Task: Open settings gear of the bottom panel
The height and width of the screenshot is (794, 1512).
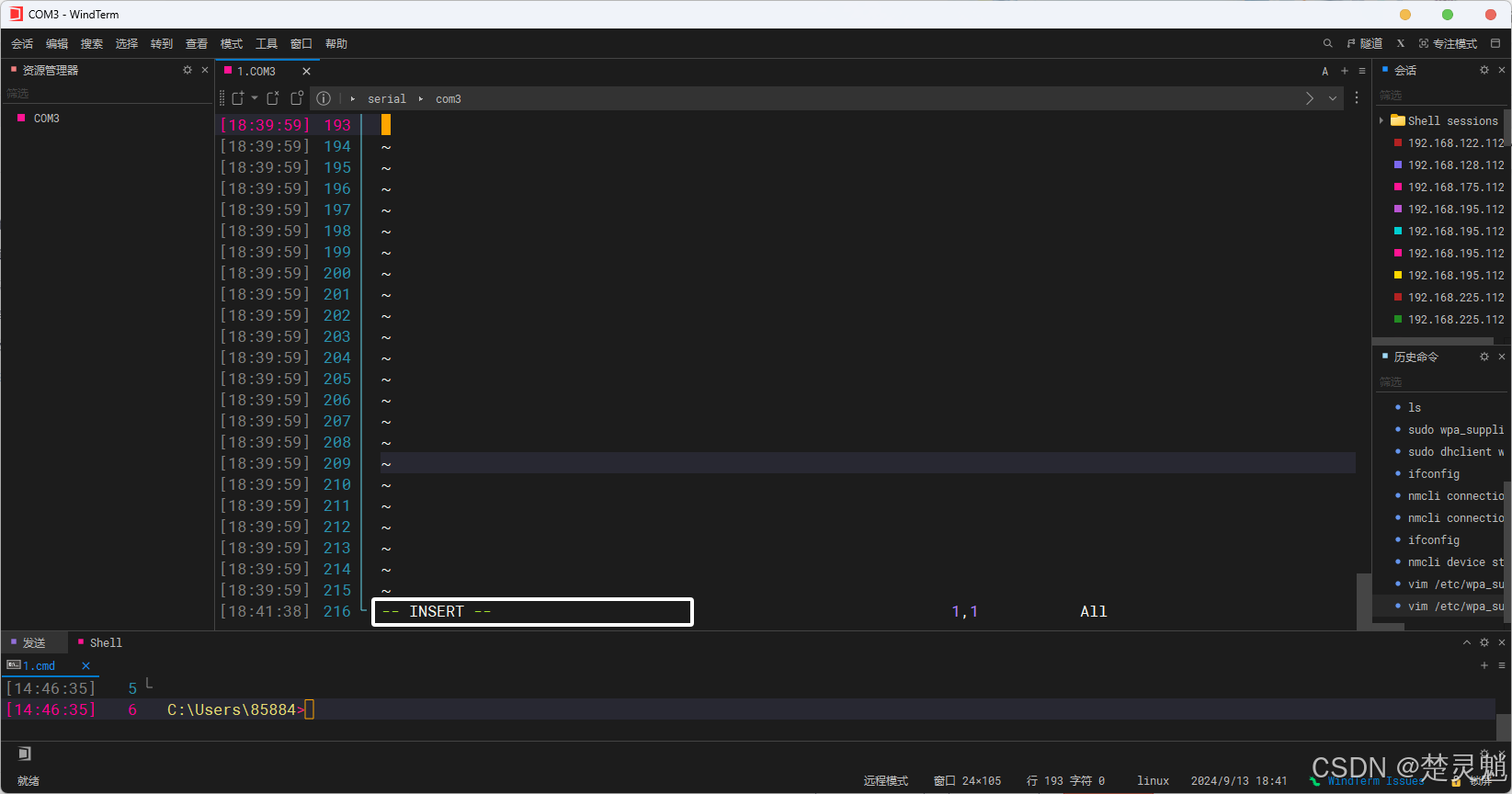Action: (x=1484, y=642)
